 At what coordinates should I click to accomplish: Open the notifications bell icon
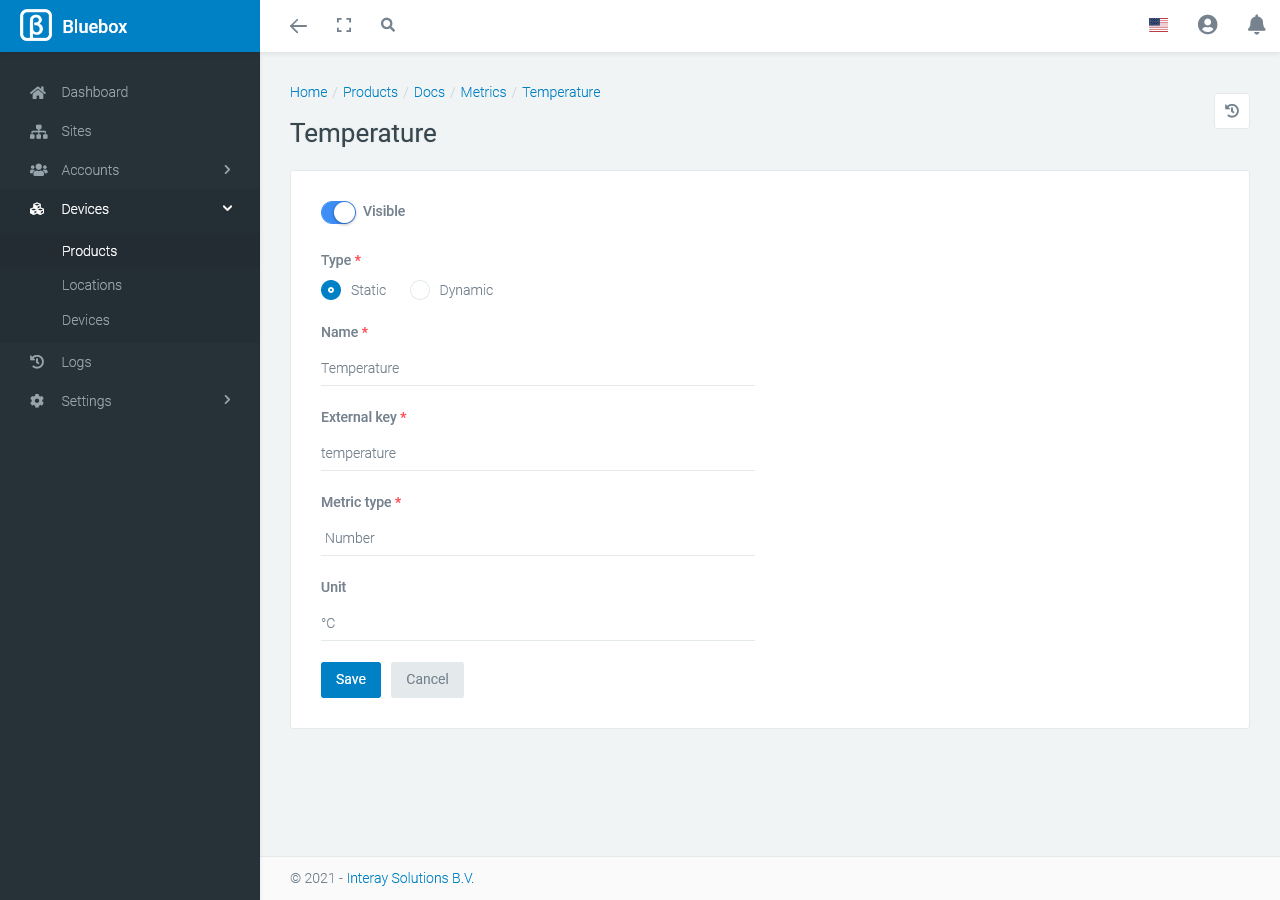tap(1256, 26)
